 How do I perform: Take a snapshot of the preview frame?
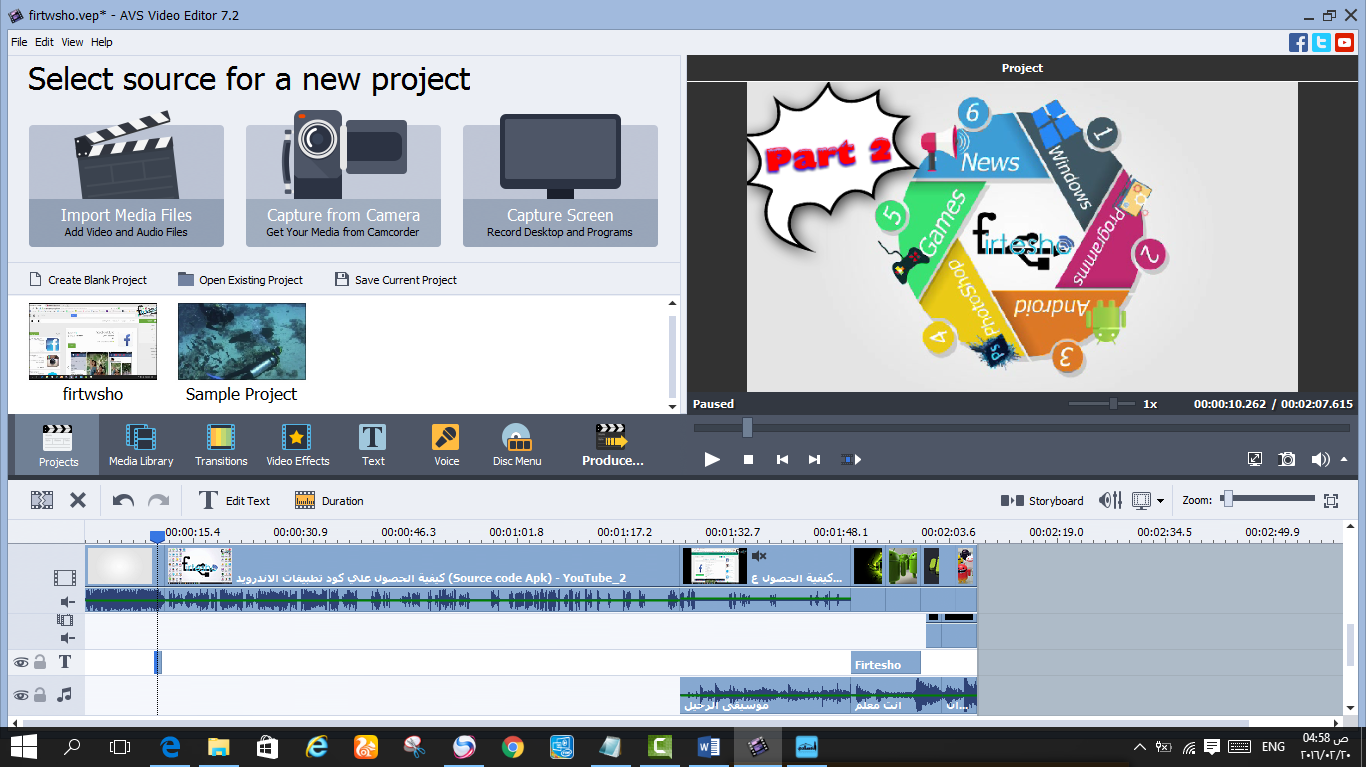click(1287, 459)
